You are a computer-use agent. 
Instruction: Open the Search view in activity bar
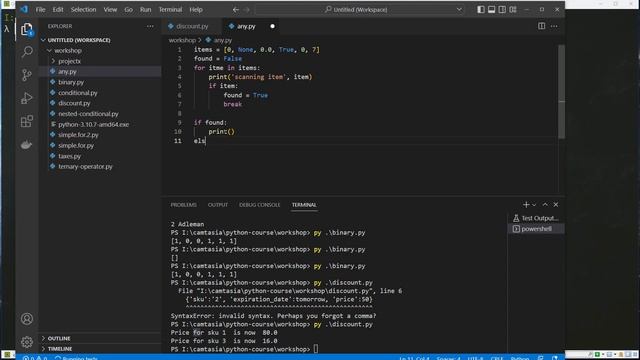[27, 52]
